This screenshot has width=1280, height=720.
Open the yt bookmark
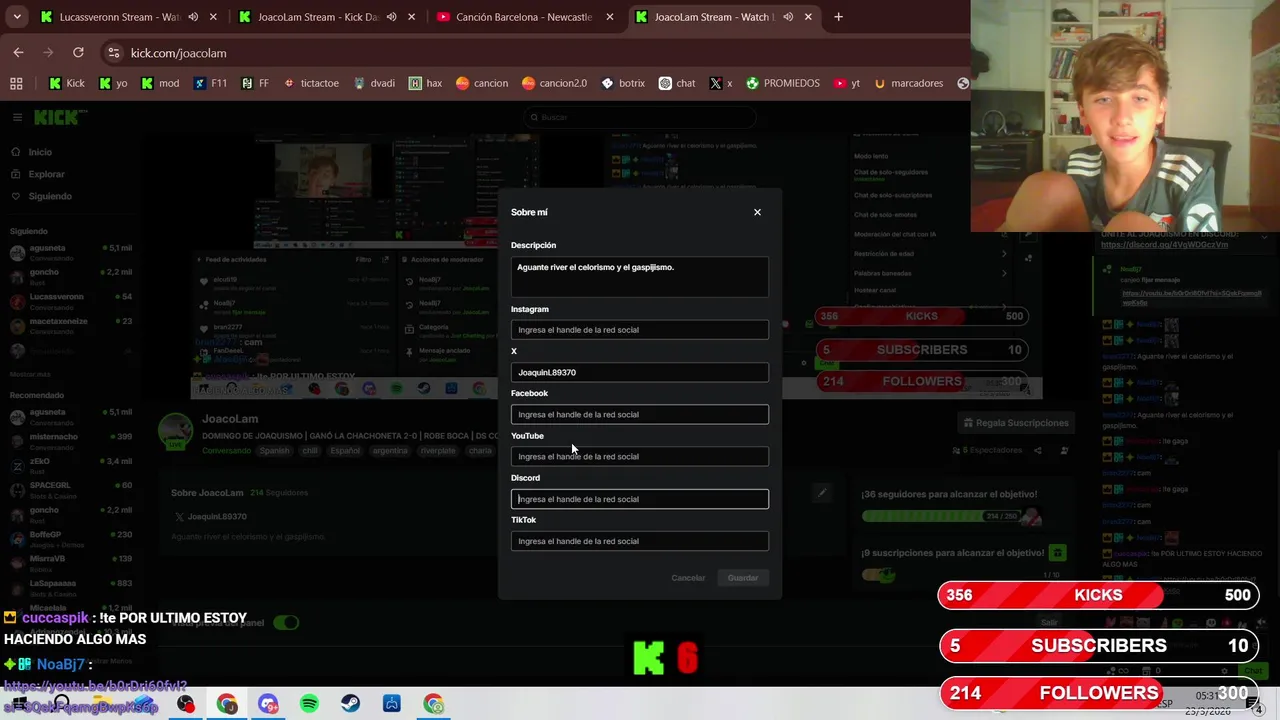846,84
